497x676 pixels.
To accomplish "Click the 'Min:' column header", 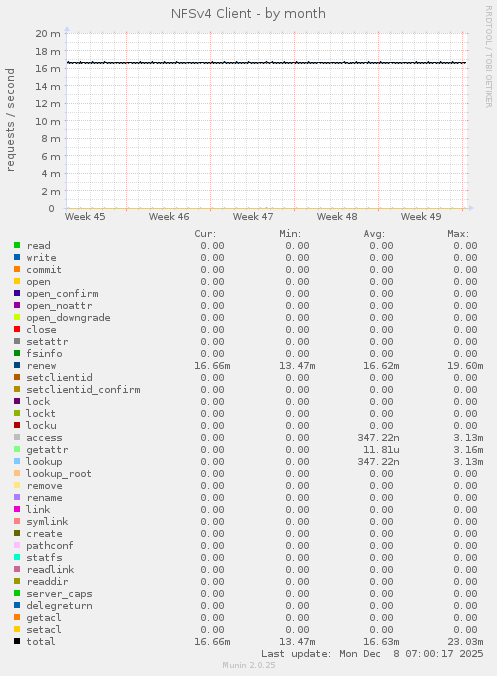I will click(x=290, y=234).
